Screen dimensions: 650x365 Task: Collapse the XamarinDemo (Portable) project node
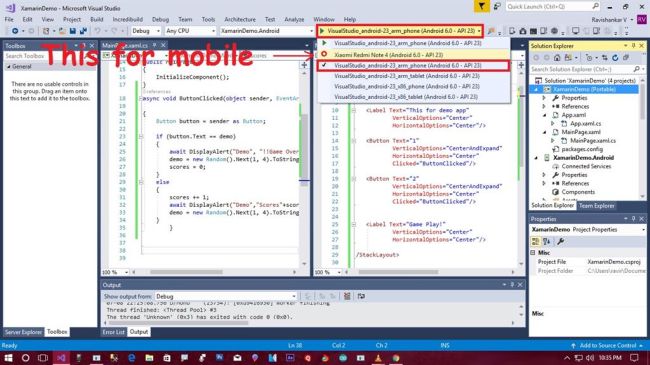(536, 89)
